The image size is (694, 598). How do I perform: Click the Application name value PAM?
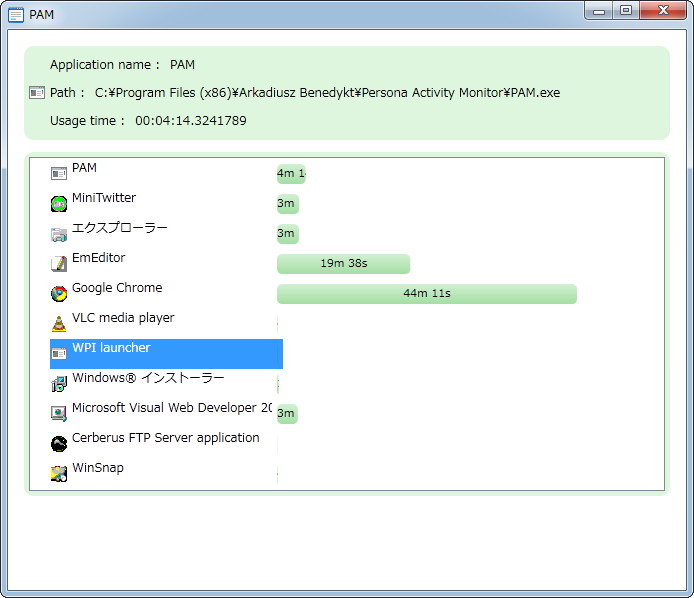182,65
